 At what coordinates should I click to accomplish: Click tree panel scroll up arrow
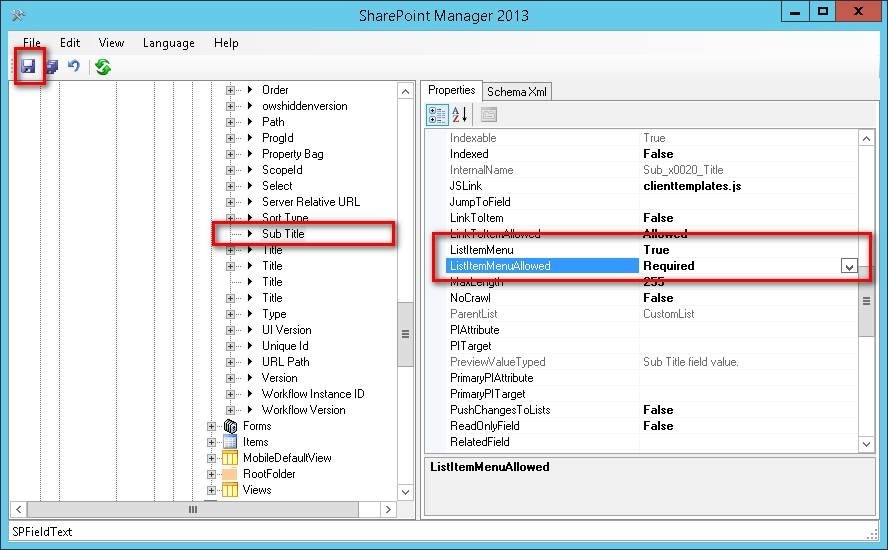(405, 91)
